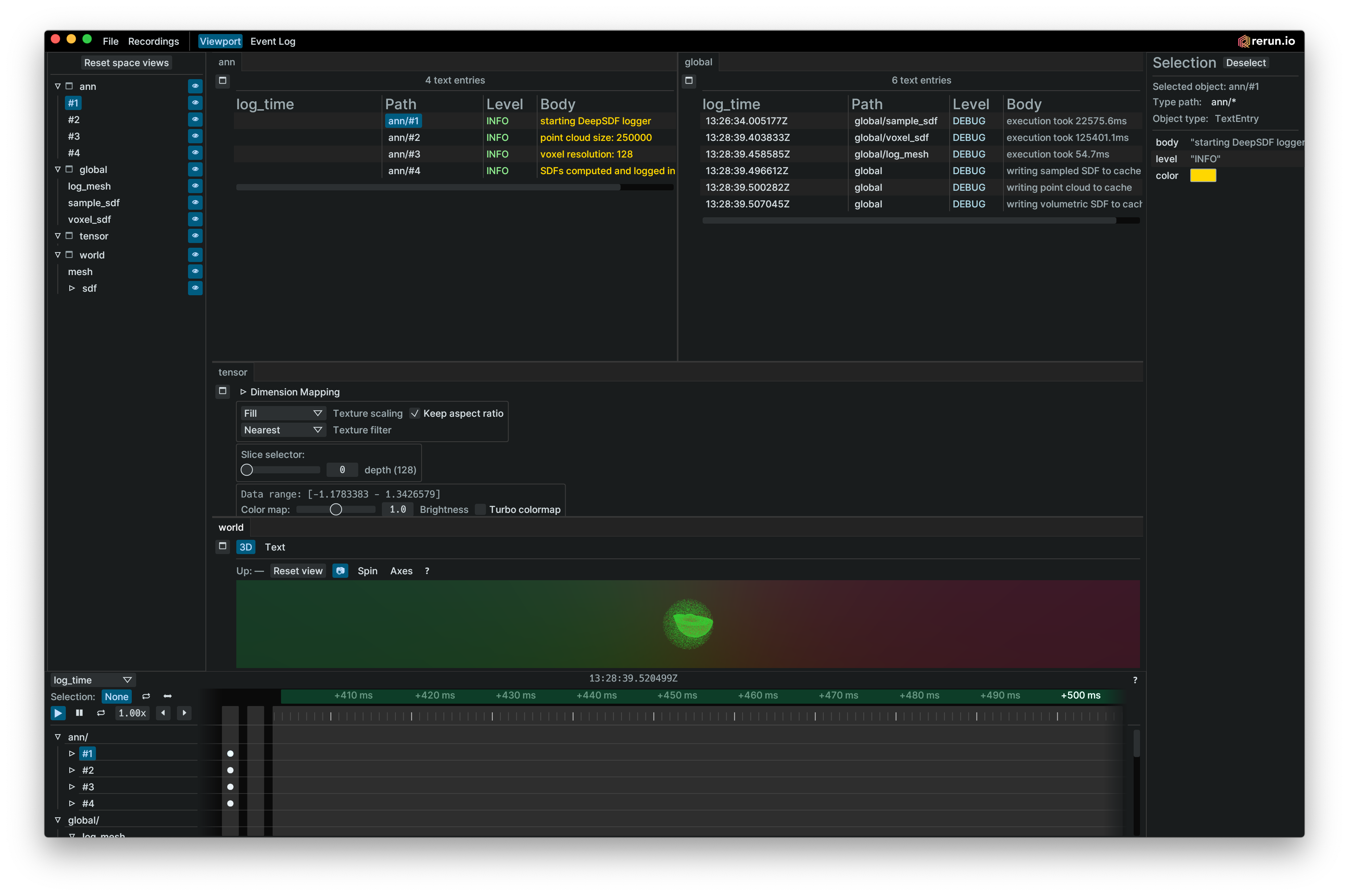Click the slice selector depth value field

(342, 470)
